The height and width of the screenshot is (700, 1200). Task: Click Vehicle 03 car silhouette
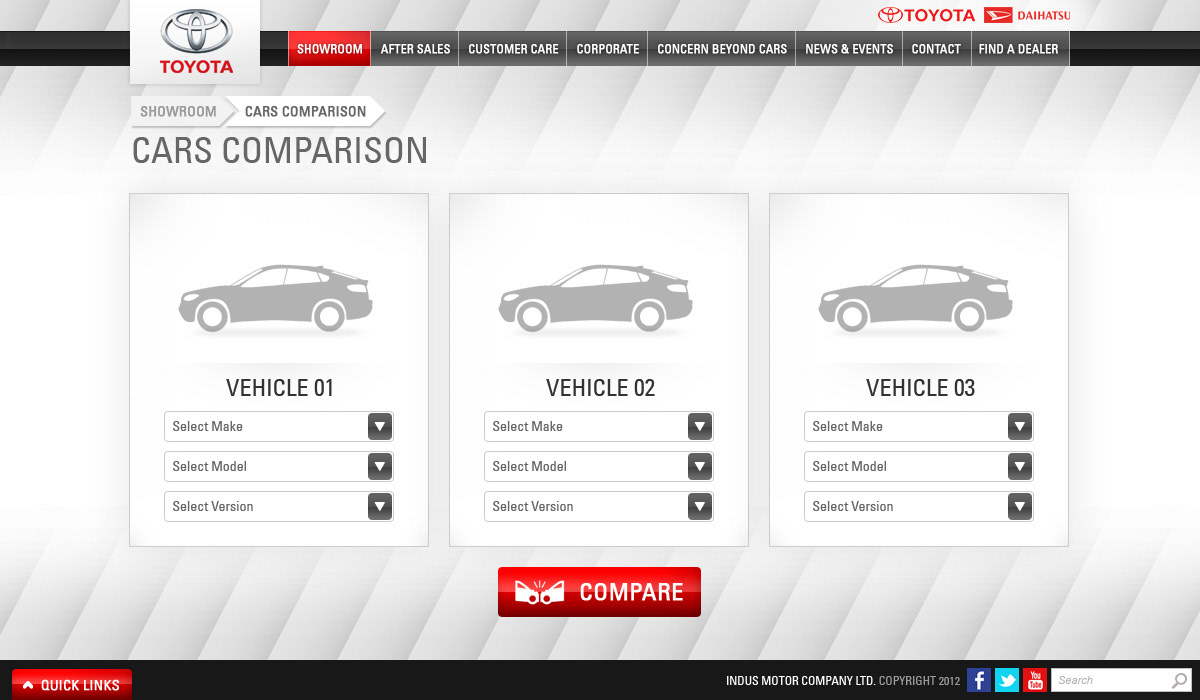point(916,298)
